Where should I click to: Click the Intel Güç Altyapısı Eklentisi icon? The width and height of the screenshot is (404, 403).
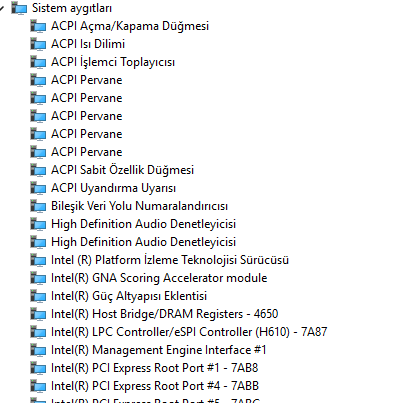(x=38, y=296)
